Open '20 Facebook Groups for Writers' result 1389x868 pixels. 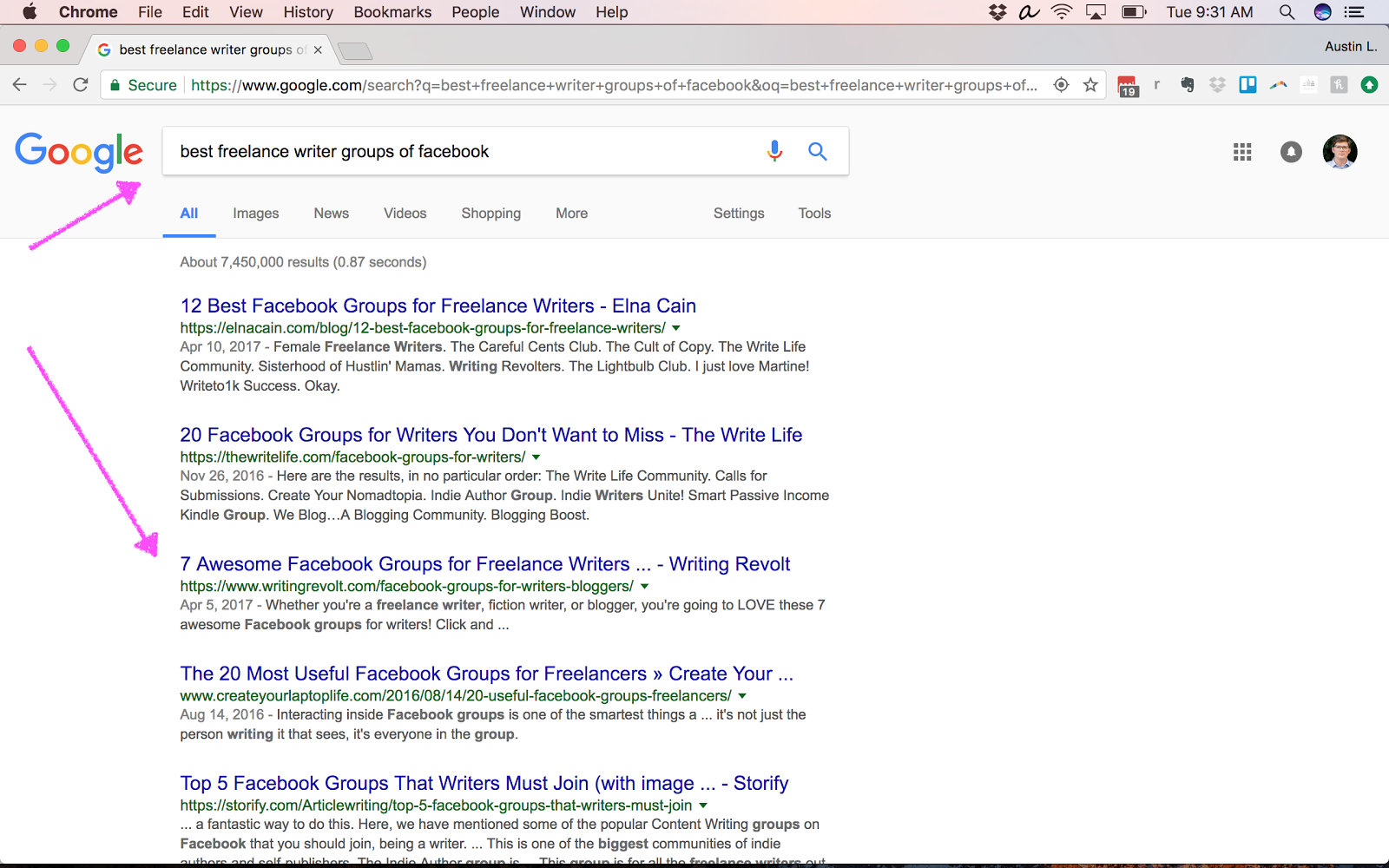491,435
